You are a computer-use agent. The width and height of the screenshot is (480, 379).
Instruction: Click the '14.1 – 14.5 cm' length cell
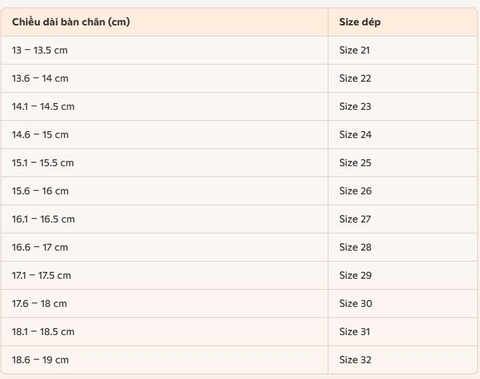tap(165, 107)
